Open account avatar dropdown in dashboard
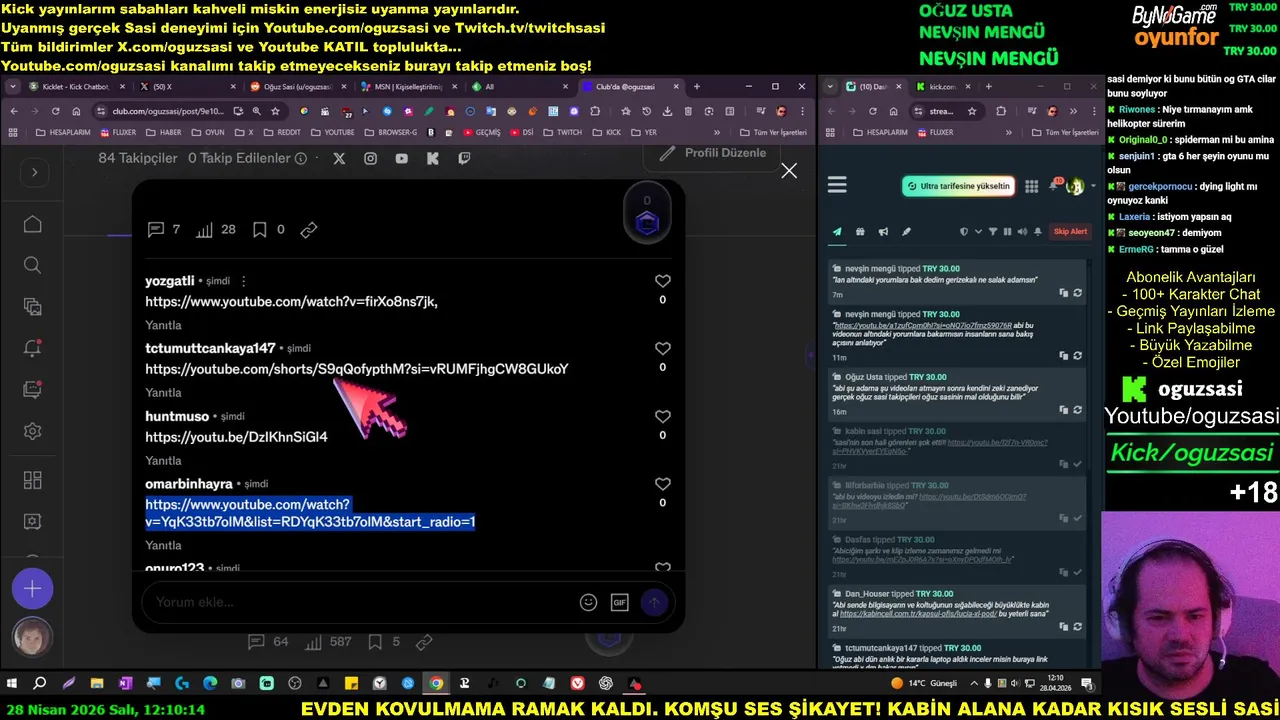This screenshot has width=1280, height=720. (x=1079, y=187)
